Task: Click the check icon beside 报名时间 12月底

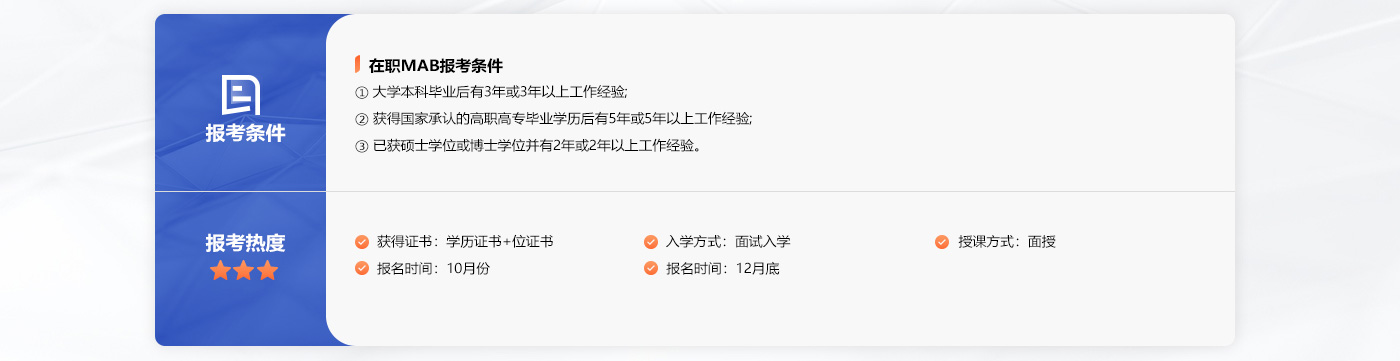Action: click(x=651, y=268)
